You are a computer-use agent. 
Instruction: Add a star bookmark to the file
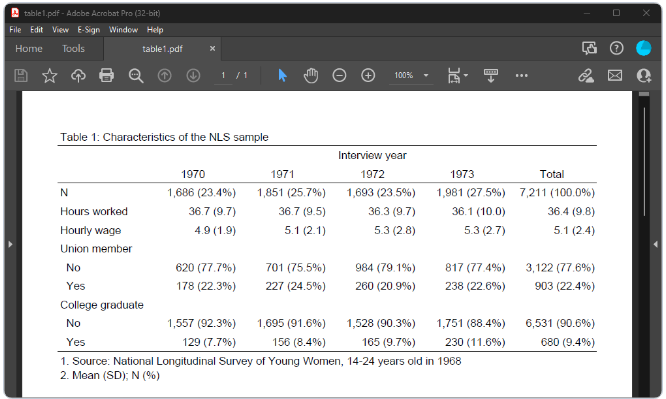point(50,76)
